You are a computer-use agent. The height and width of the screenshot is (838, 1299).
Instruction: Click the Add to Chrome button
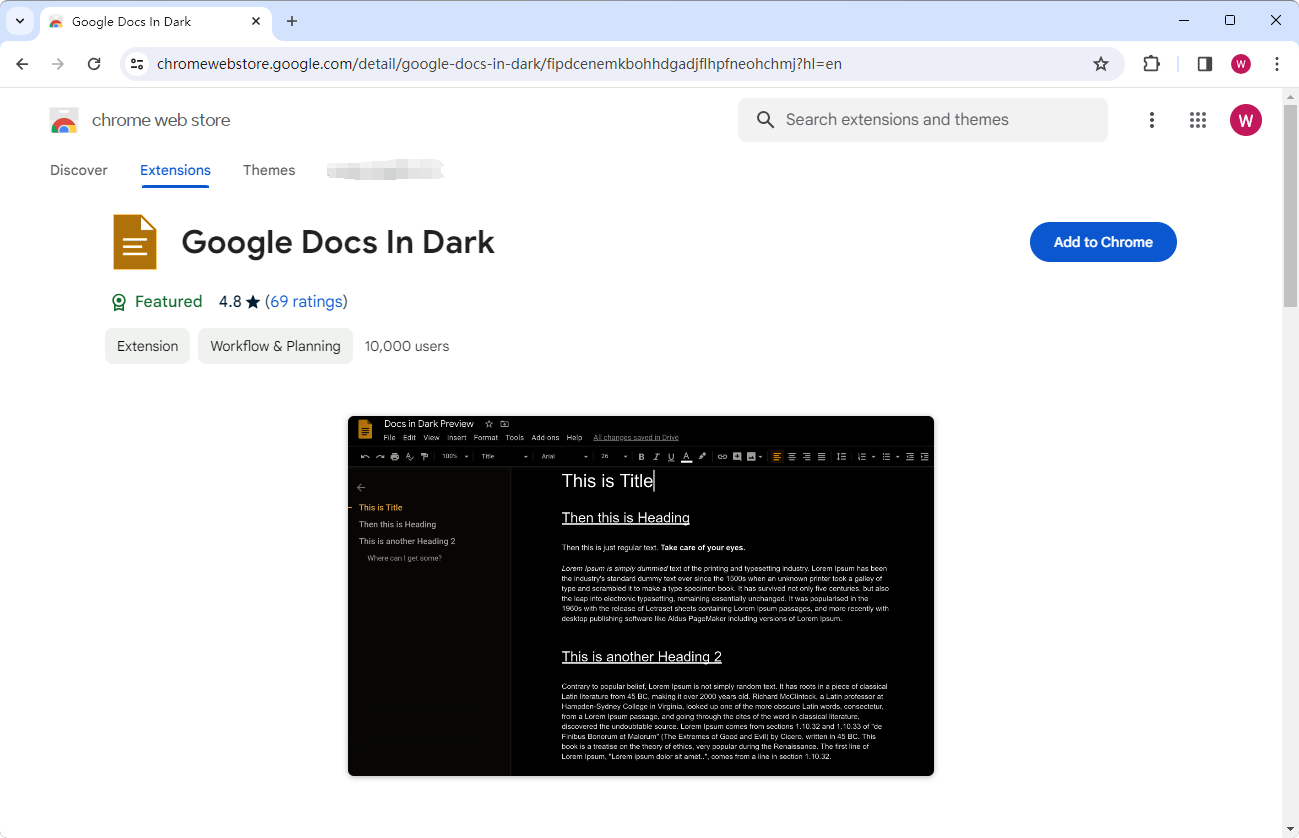point(1103,241)
